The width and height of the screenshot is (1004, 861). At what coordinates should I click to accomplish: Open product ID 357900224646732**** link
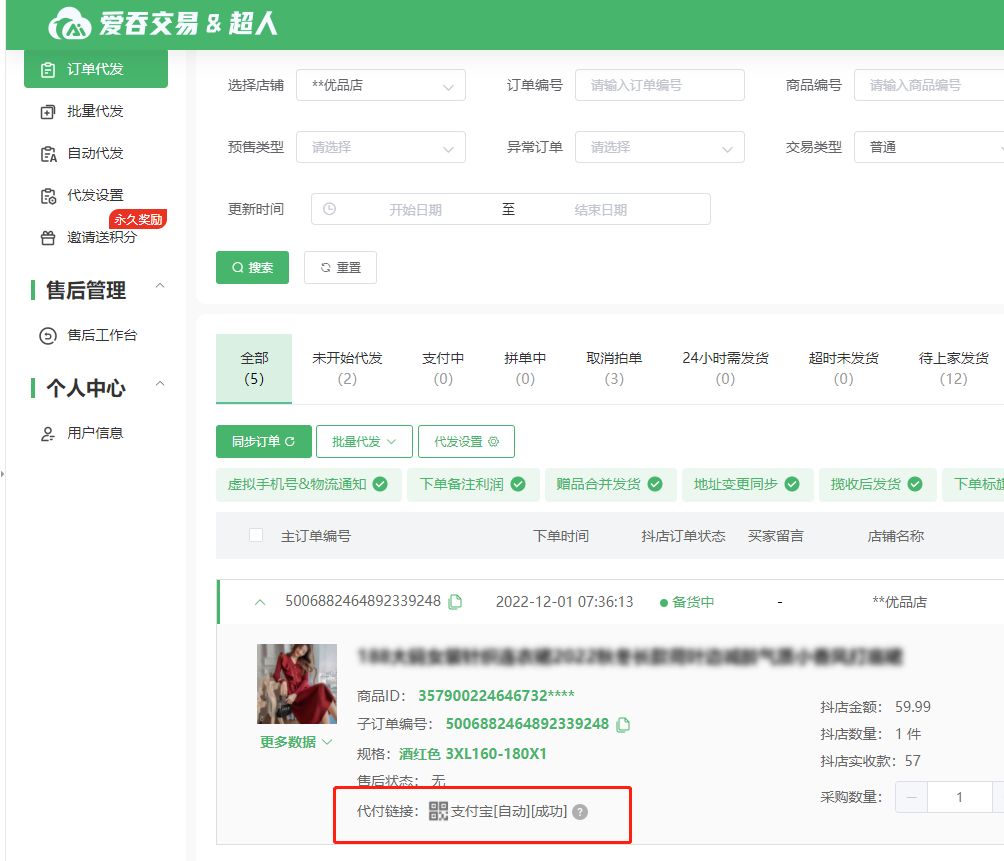[496, 696]
